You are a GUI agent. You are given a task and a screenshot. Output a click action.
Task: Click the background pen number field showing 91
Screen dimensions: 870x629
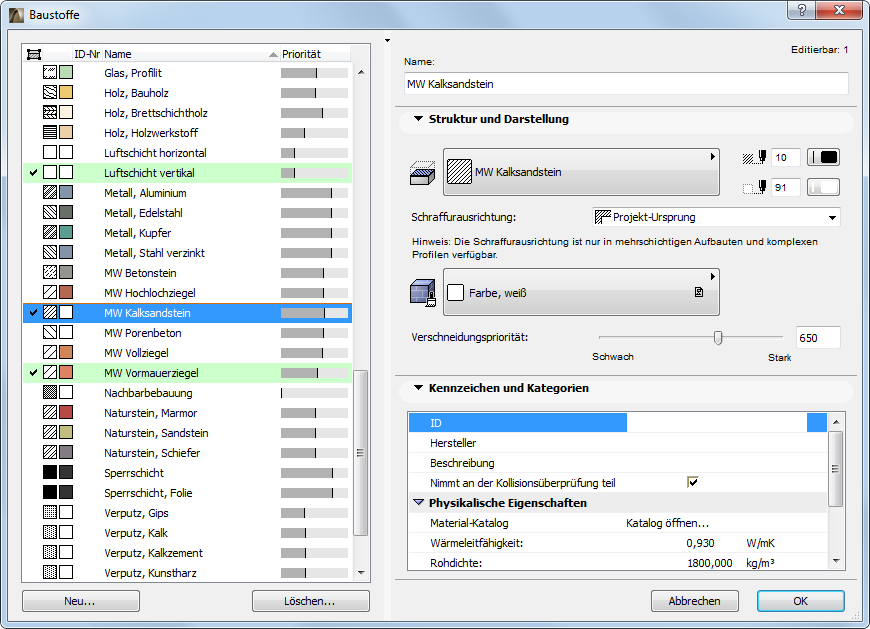coord(786,187)
